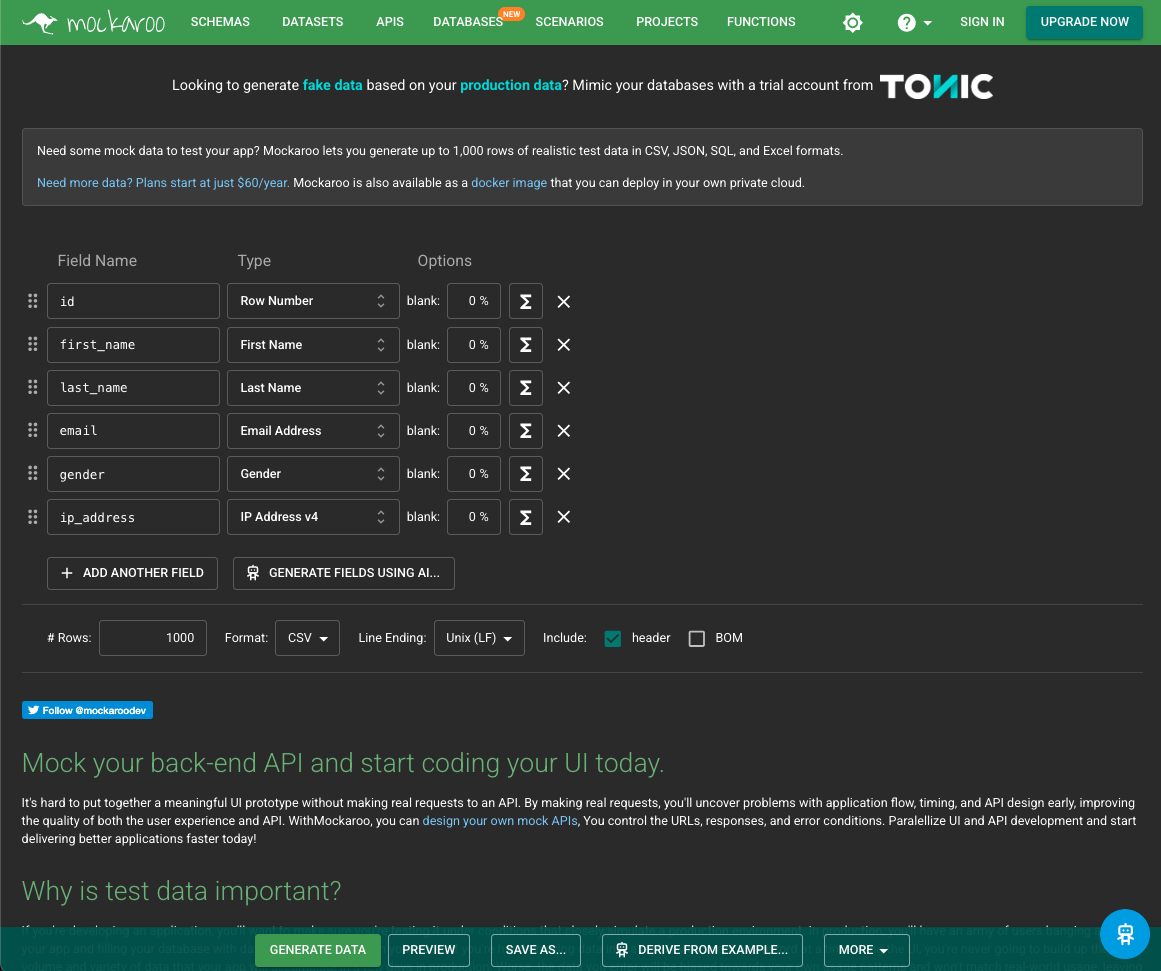Image resolution: width=1161 pixels, height=971 pixels.
Task: Go to the SCHEMAS menu item
Action: [x=220, y=22]
